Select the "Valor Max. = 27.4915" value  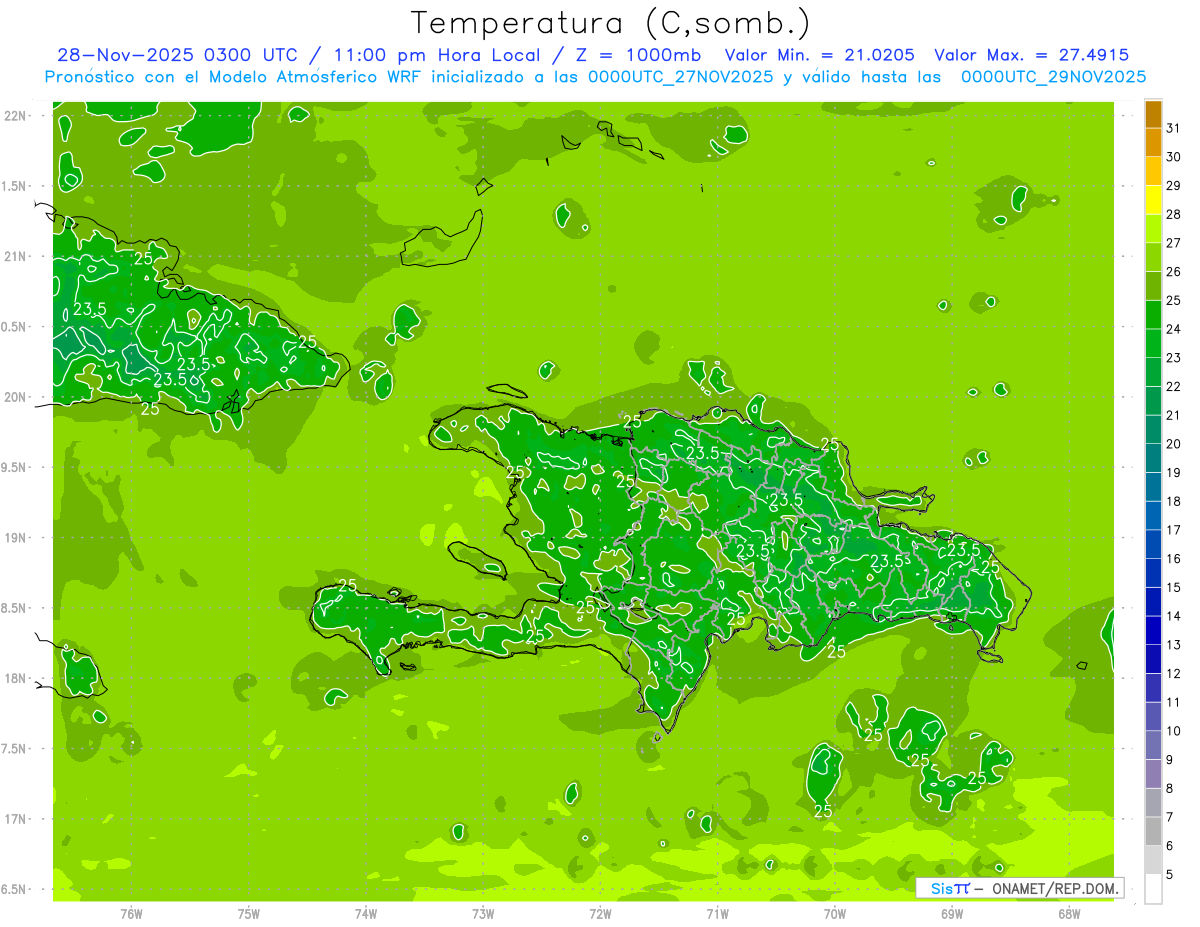point(1031,55)
